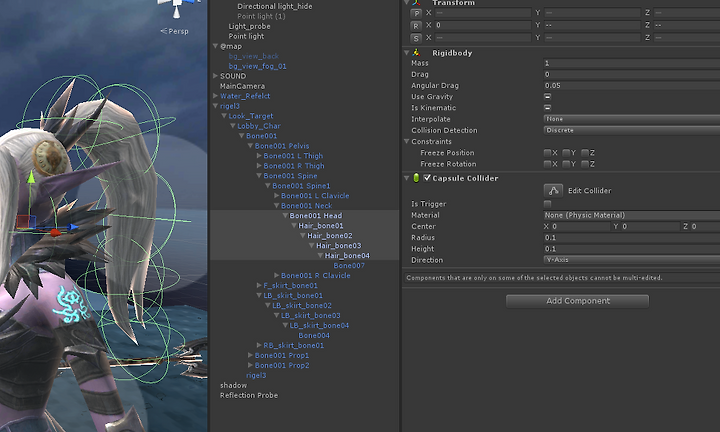720x432 pixels.
Task: Click the R rotation reset button
Action: pyautogui.click(x=416, y=26)
